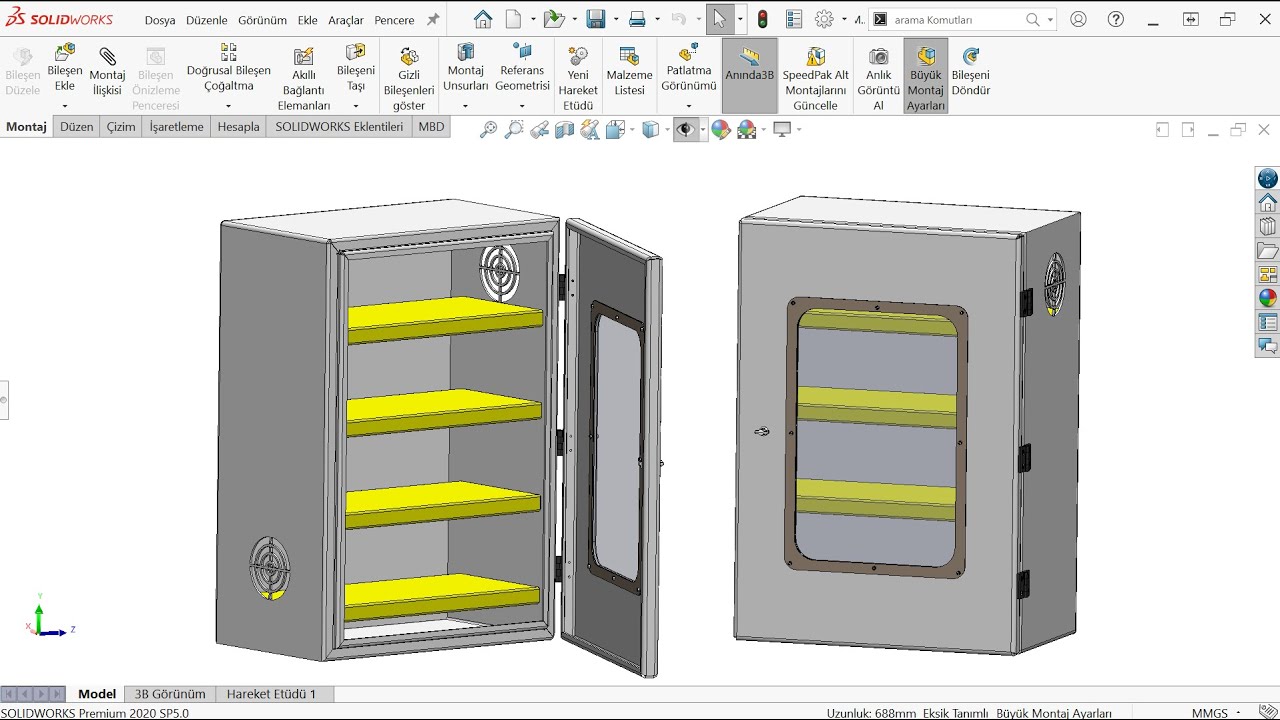This screenshot has width=1280, height=720.
Task: Switch to the Çizim tab
Action: [121, 127]
